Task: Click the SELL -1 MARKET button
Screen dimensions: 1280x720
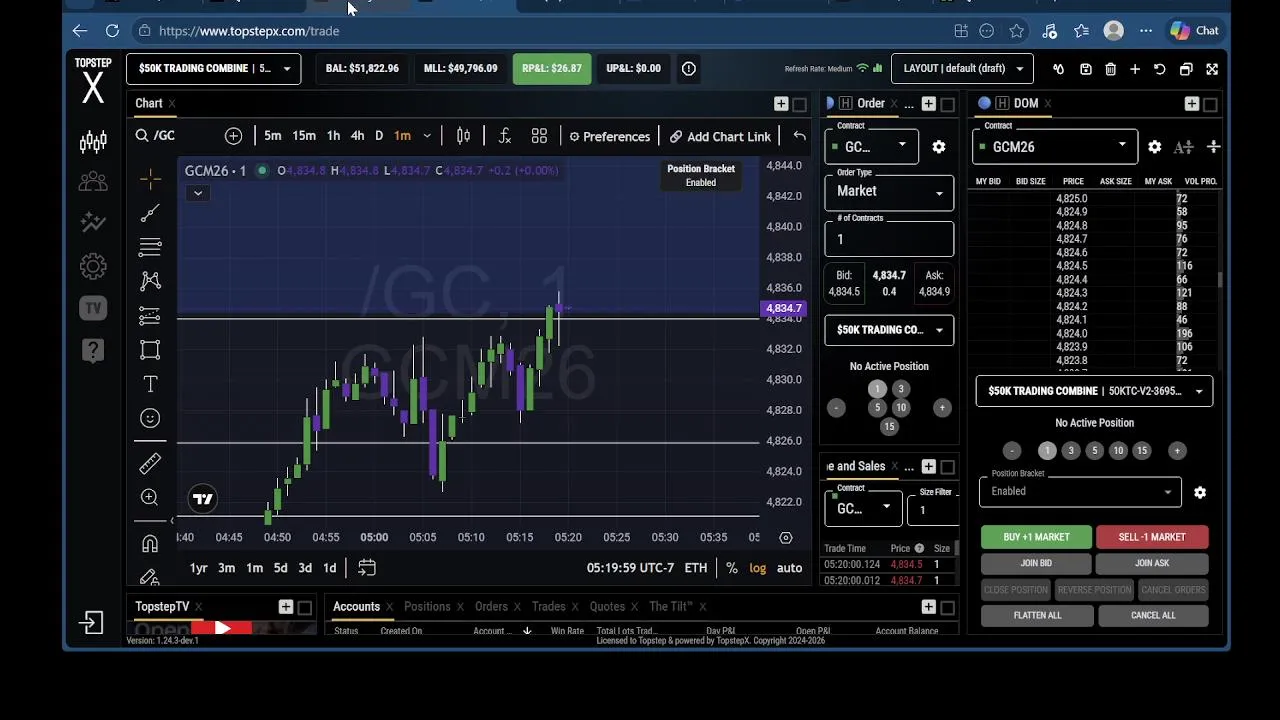Action: [1152, 537]
